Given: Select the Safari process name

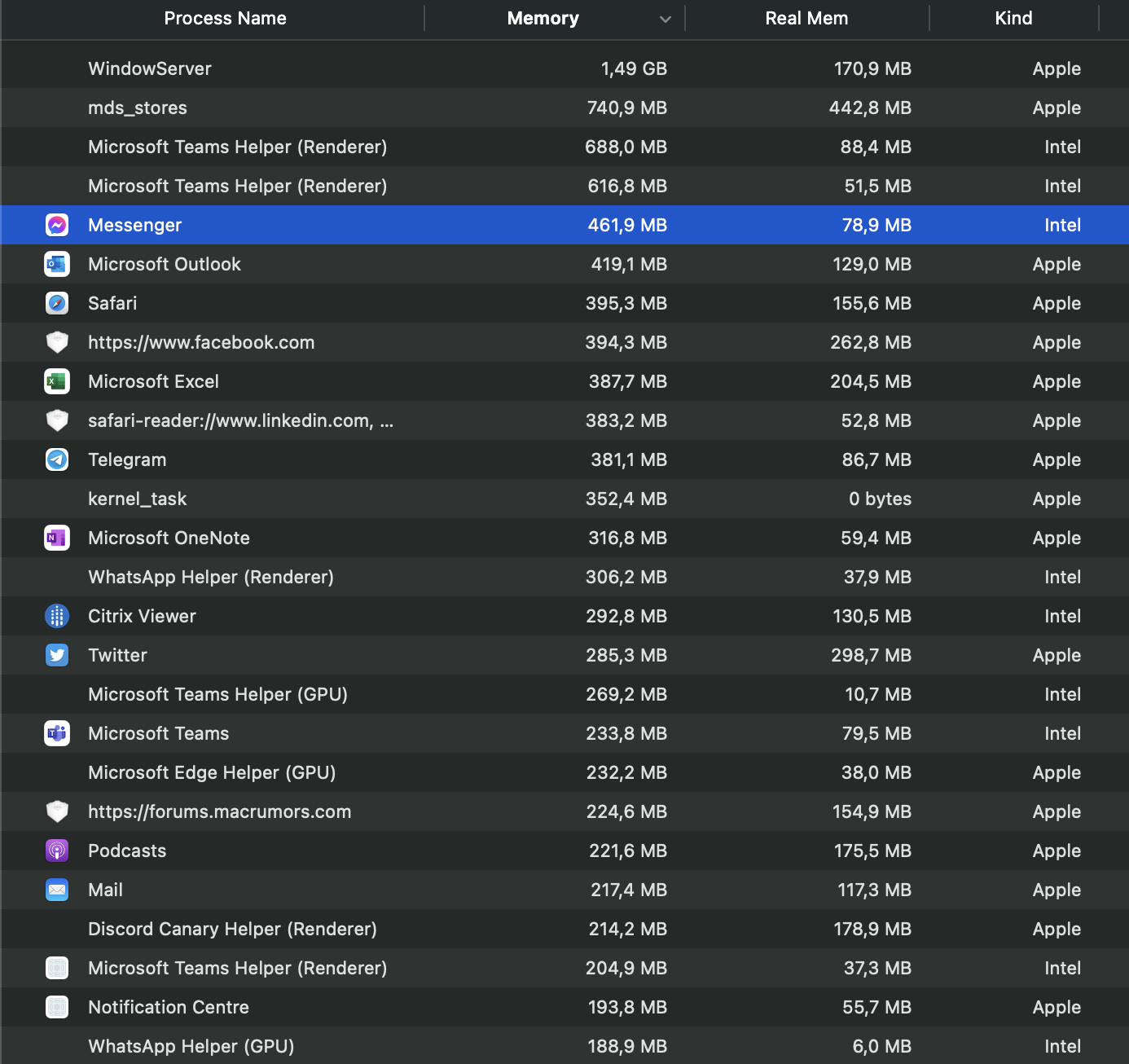Looking at the screenshot, I should pyautogui.click(x=112, y=303).
